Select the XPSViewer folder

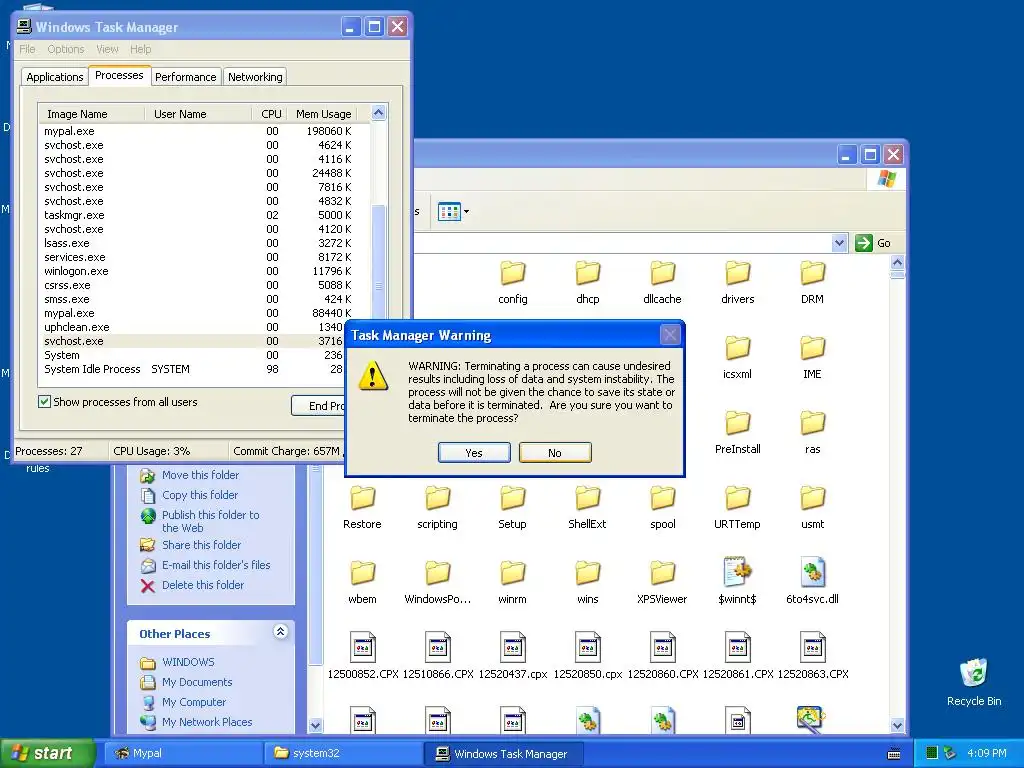[x=662, y=583]
